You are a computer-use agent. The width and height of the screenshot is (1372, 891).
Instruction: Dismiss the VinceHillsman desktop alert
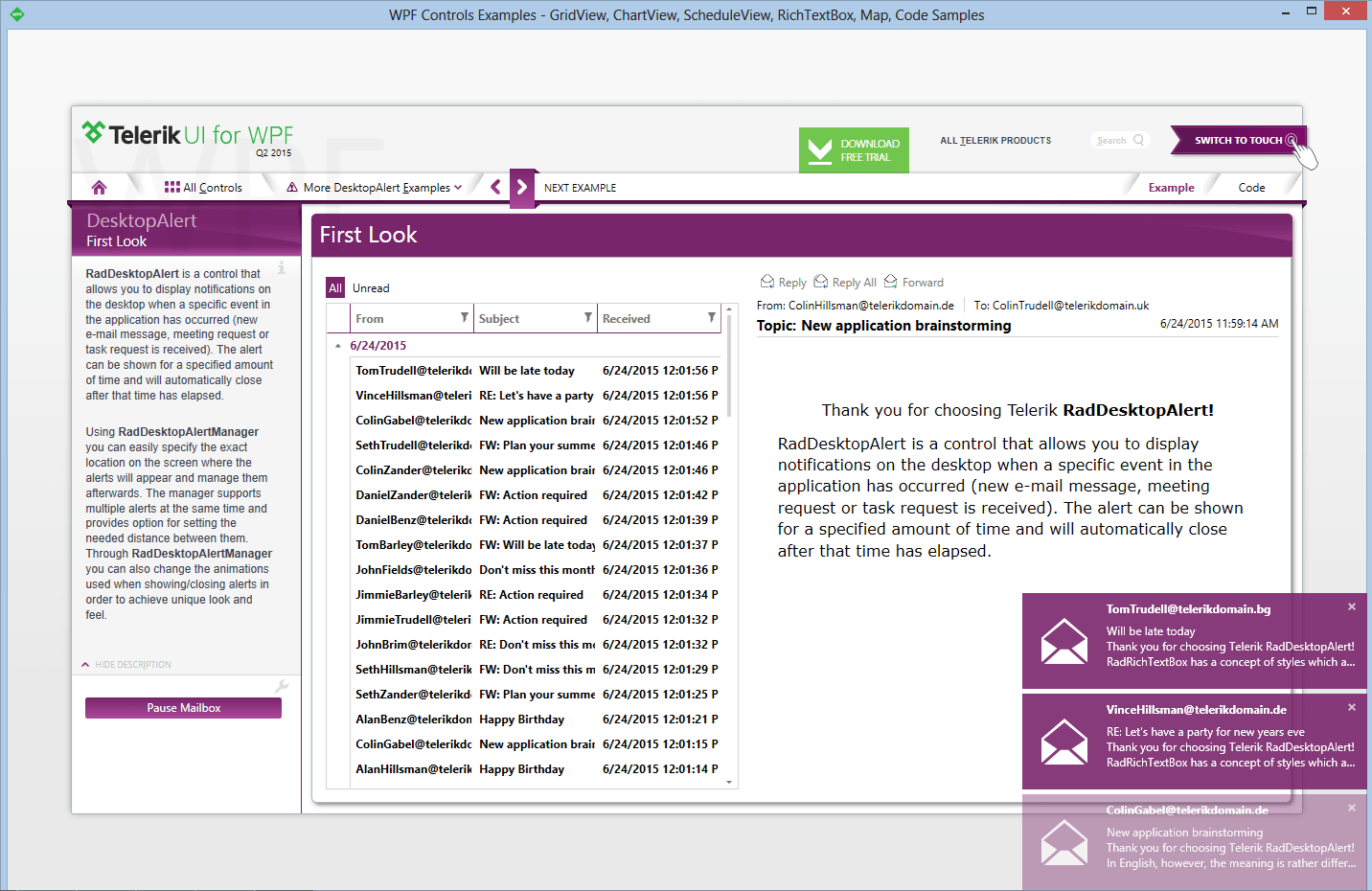click(1352, 707)
